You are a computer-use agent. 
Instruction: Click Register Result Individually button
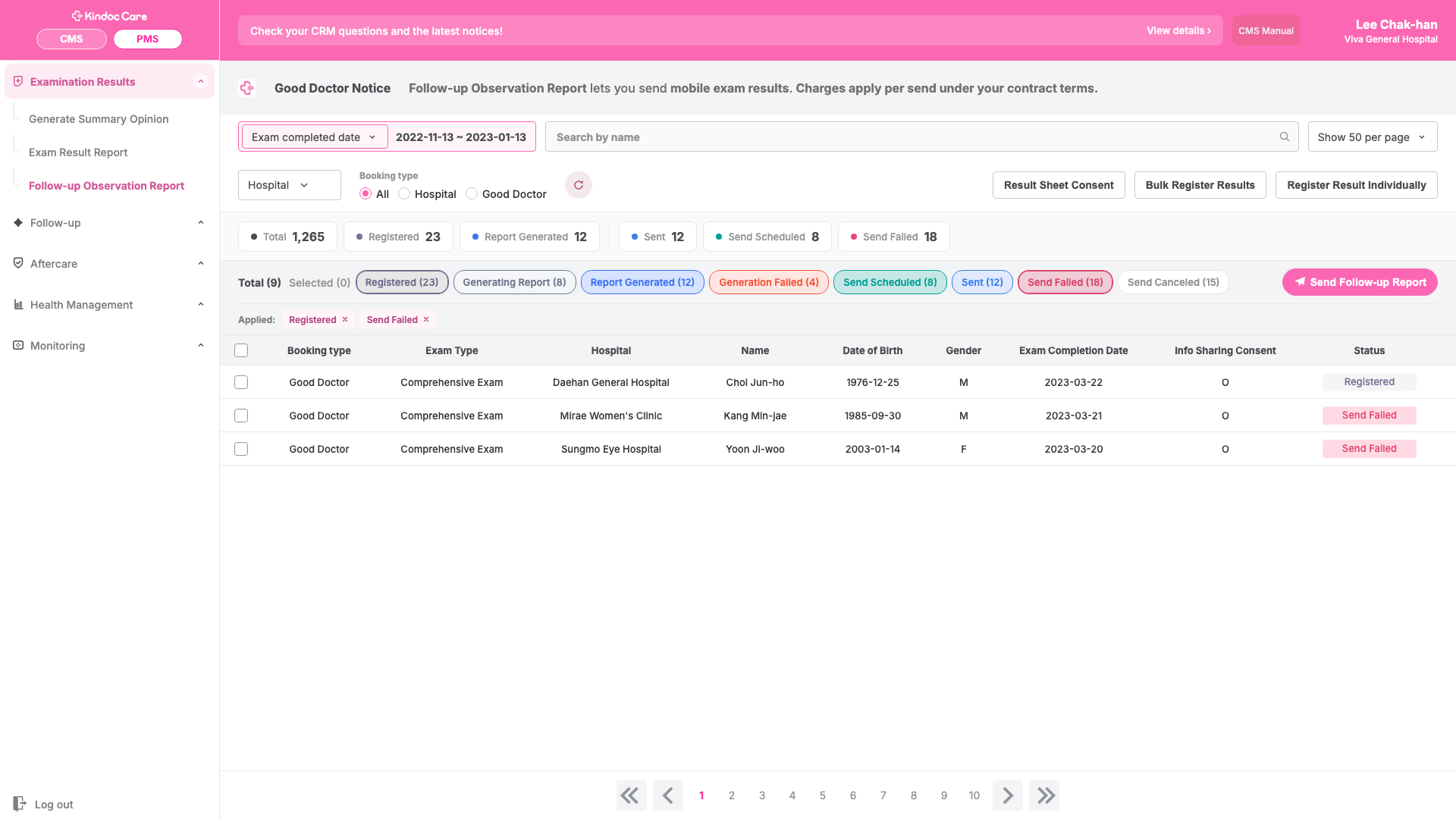pos(1356,185)
